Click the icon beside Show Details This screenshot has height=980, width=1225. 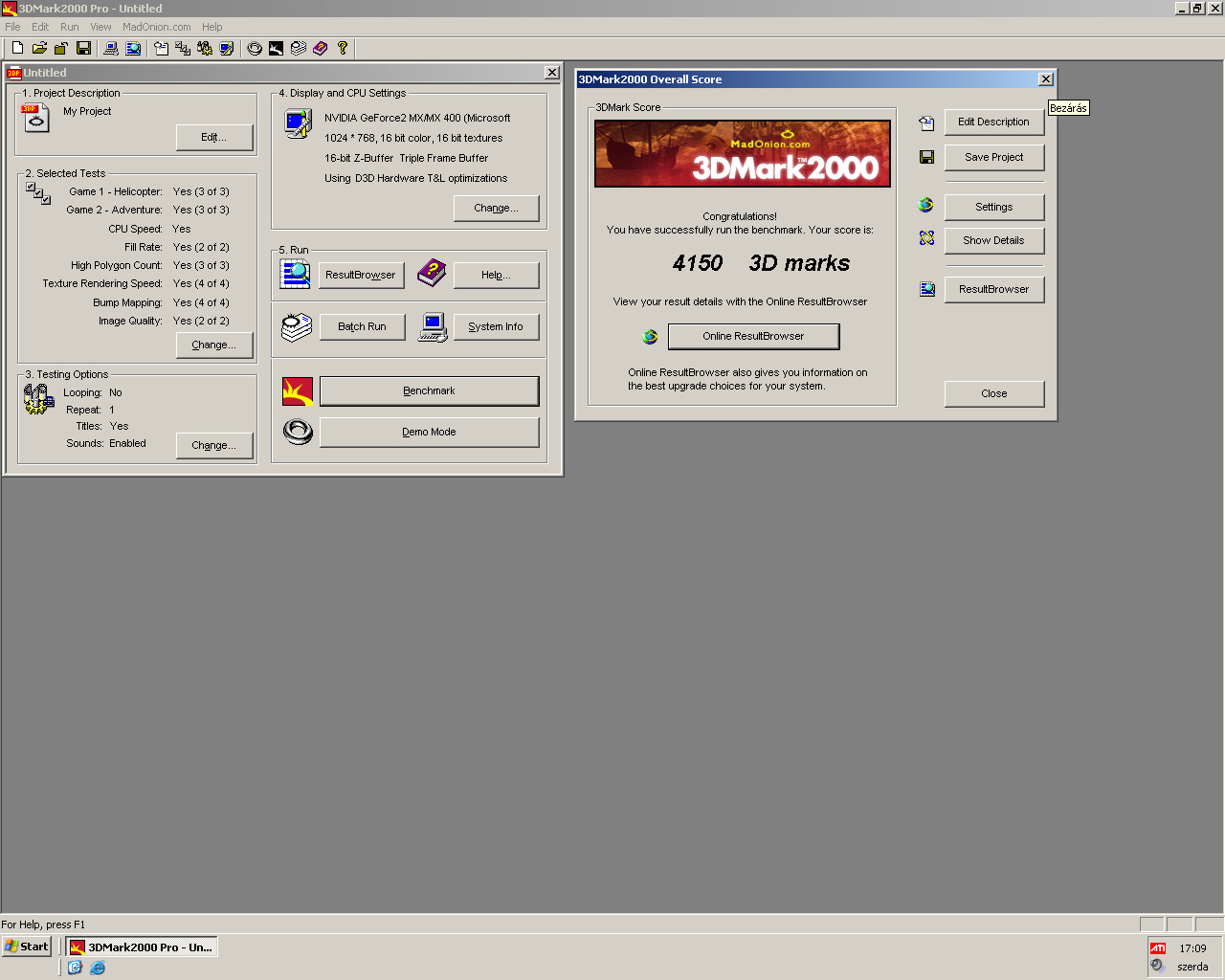tap(926, 238)
